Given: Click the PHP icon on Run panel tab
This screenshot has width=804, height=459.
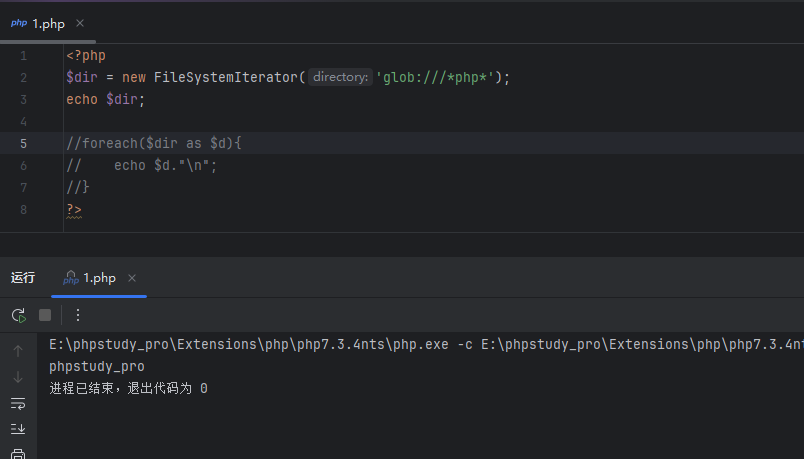Looking at the screenshot, I should [x=70, y=279].
